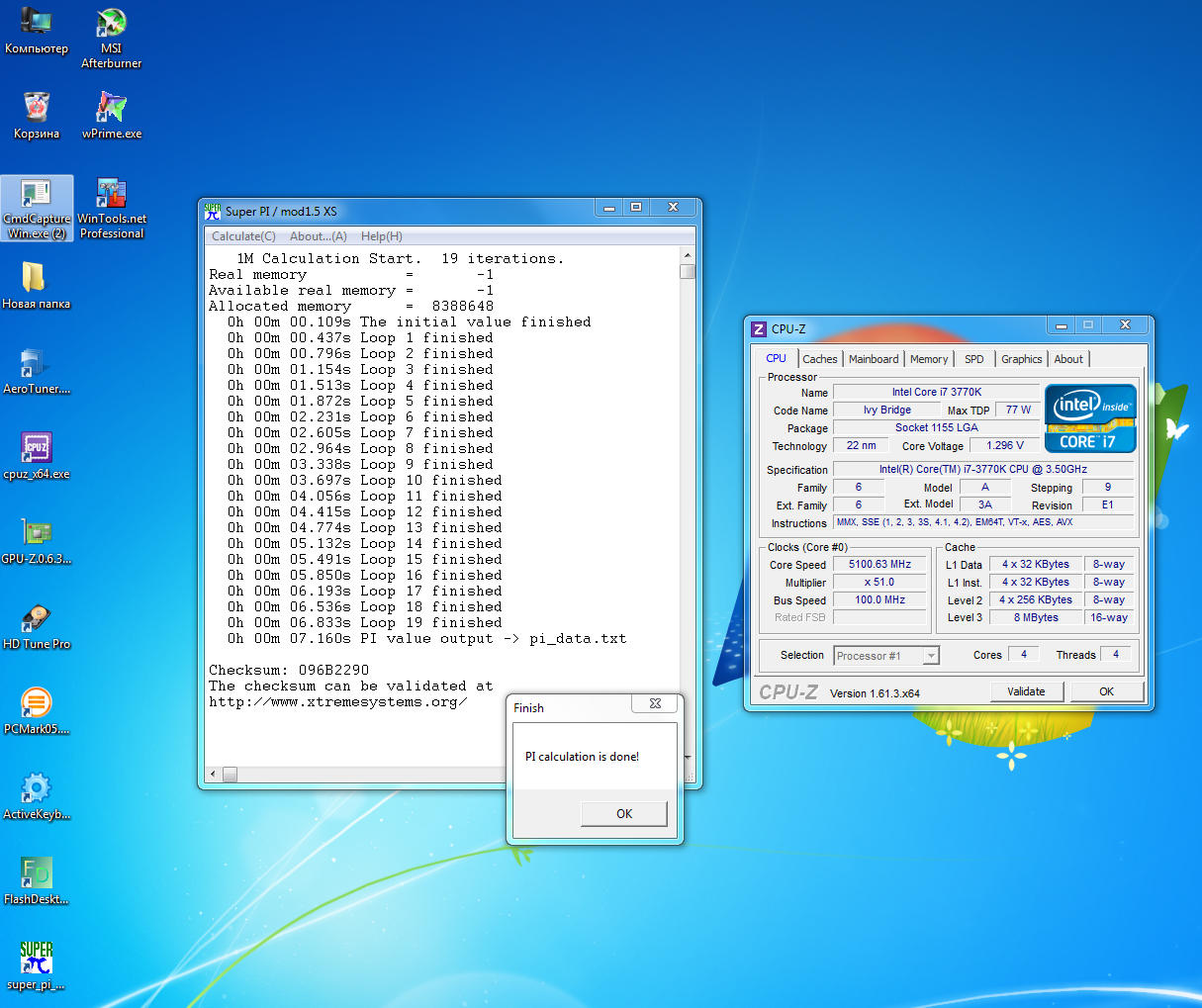This screenshot has height=1008, width=1202.
Task: Click the Revision E1 value in CPU-Z
Action: point(1108,504)
